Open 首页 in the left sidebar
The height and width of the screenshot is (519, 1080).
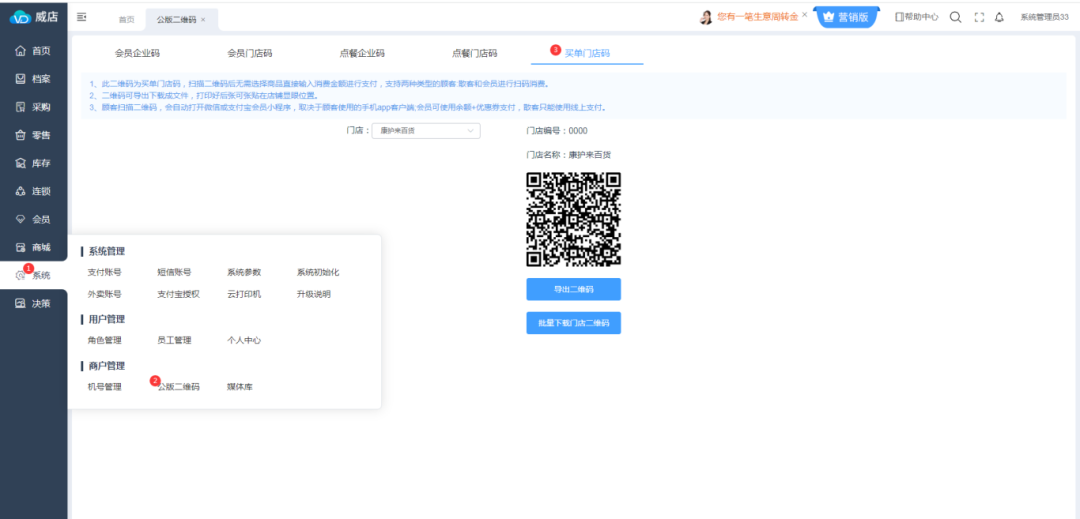coord(33,51)
